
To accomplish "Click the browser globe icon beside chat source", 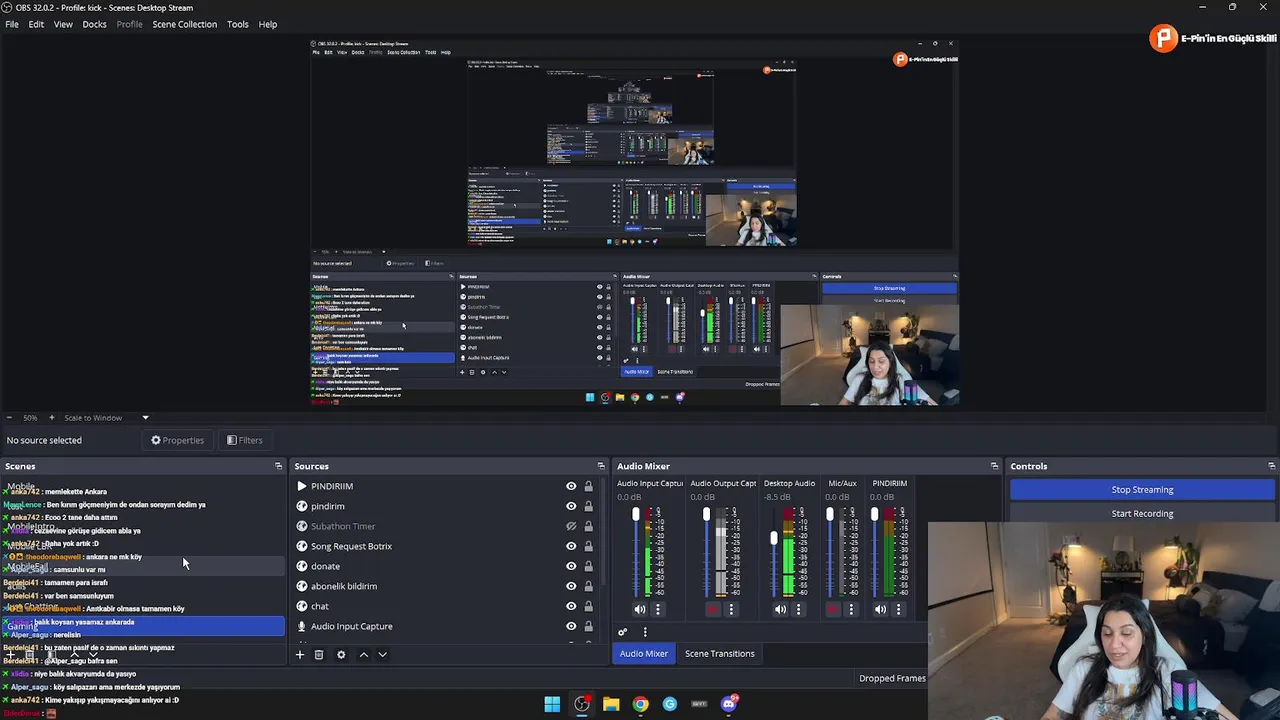I will (301, 606).
